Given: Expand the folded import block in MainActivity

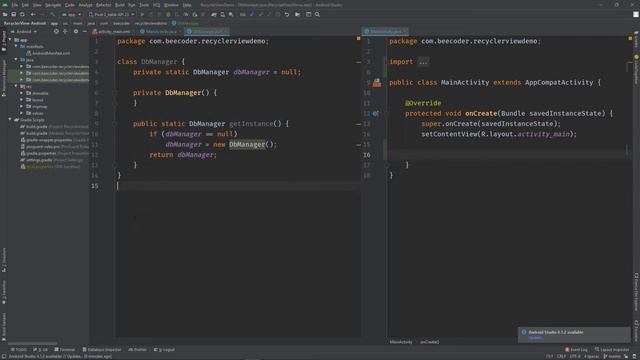Looking at the screenshot, I should pos(423,62).
